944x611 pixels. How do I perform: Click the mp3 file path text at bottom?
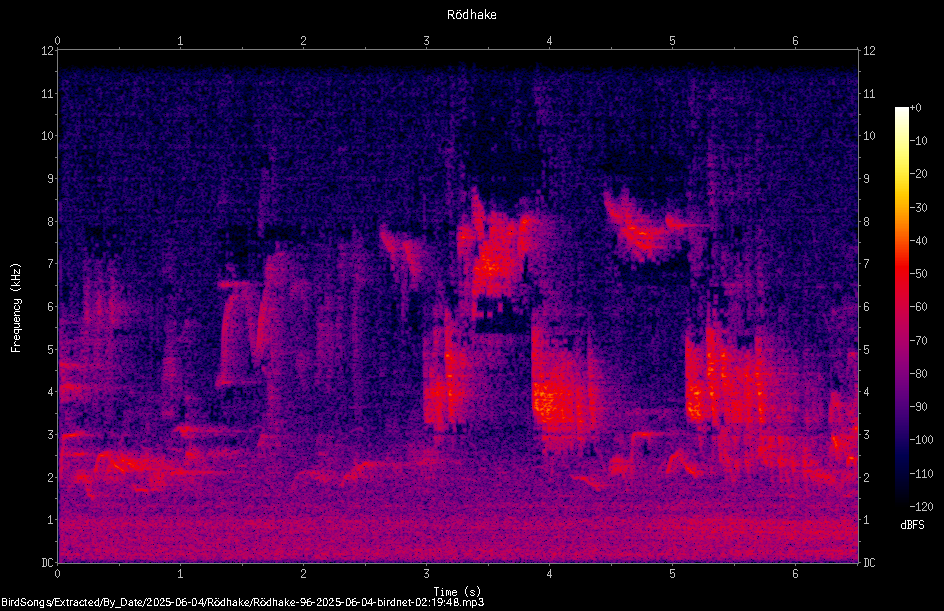[243, 602]
